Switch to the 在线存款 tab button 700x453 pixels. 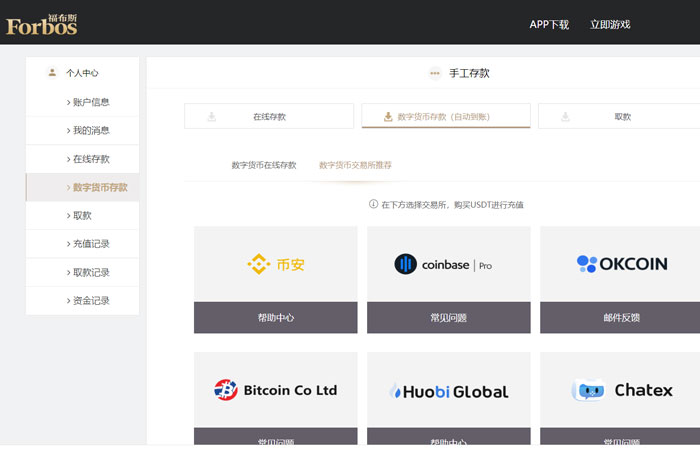(x=269, y=116)
